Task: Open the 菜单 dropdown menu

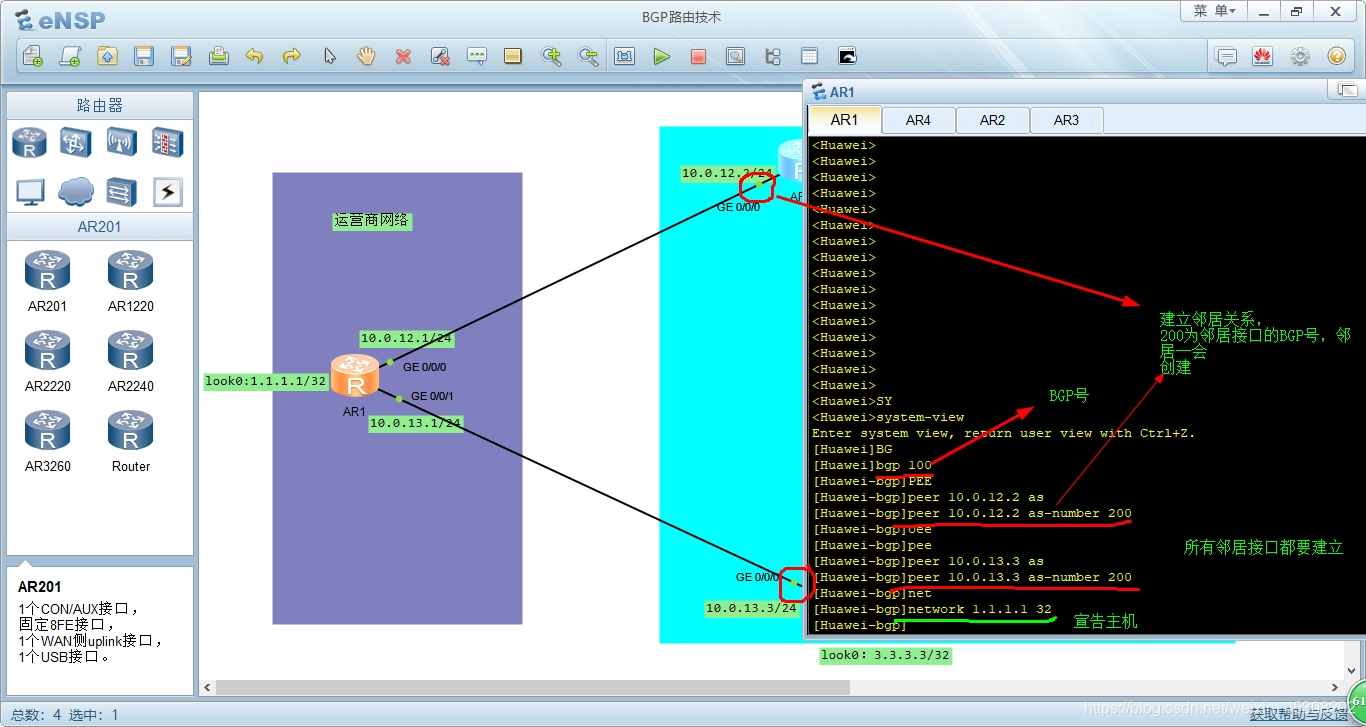Action: click(1214, 11)
